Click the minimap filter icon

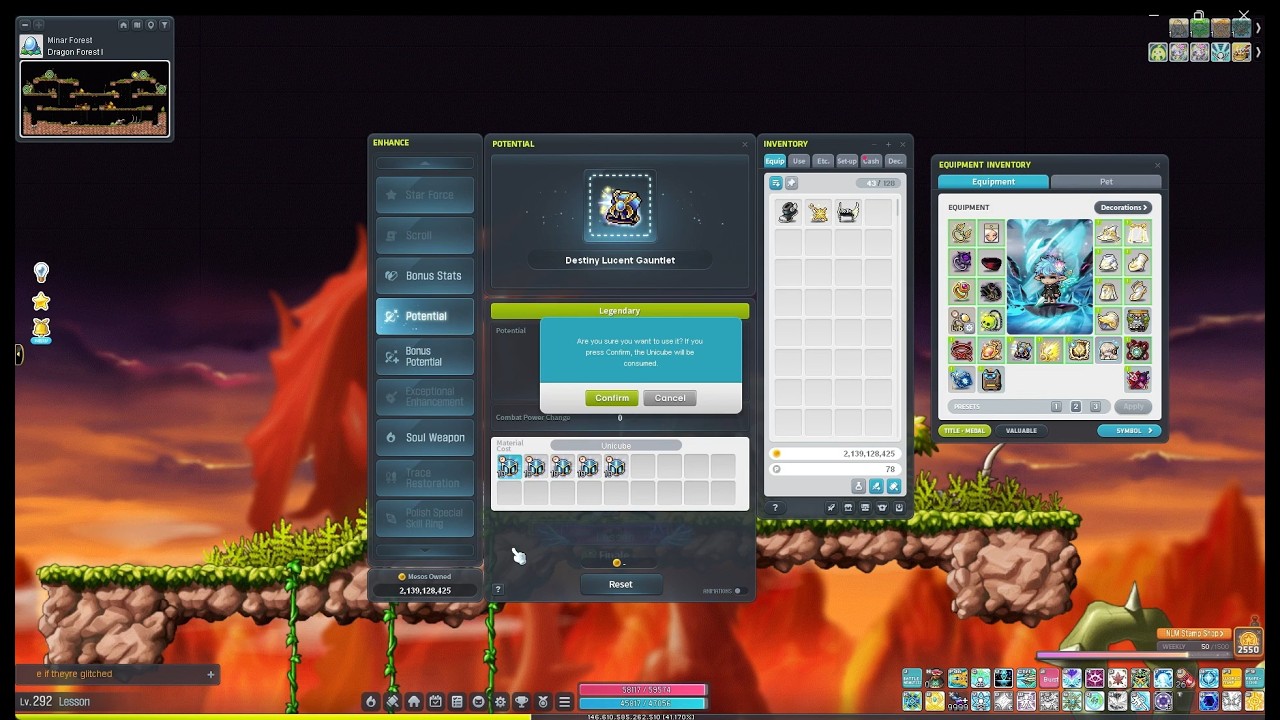pos(164,25)
